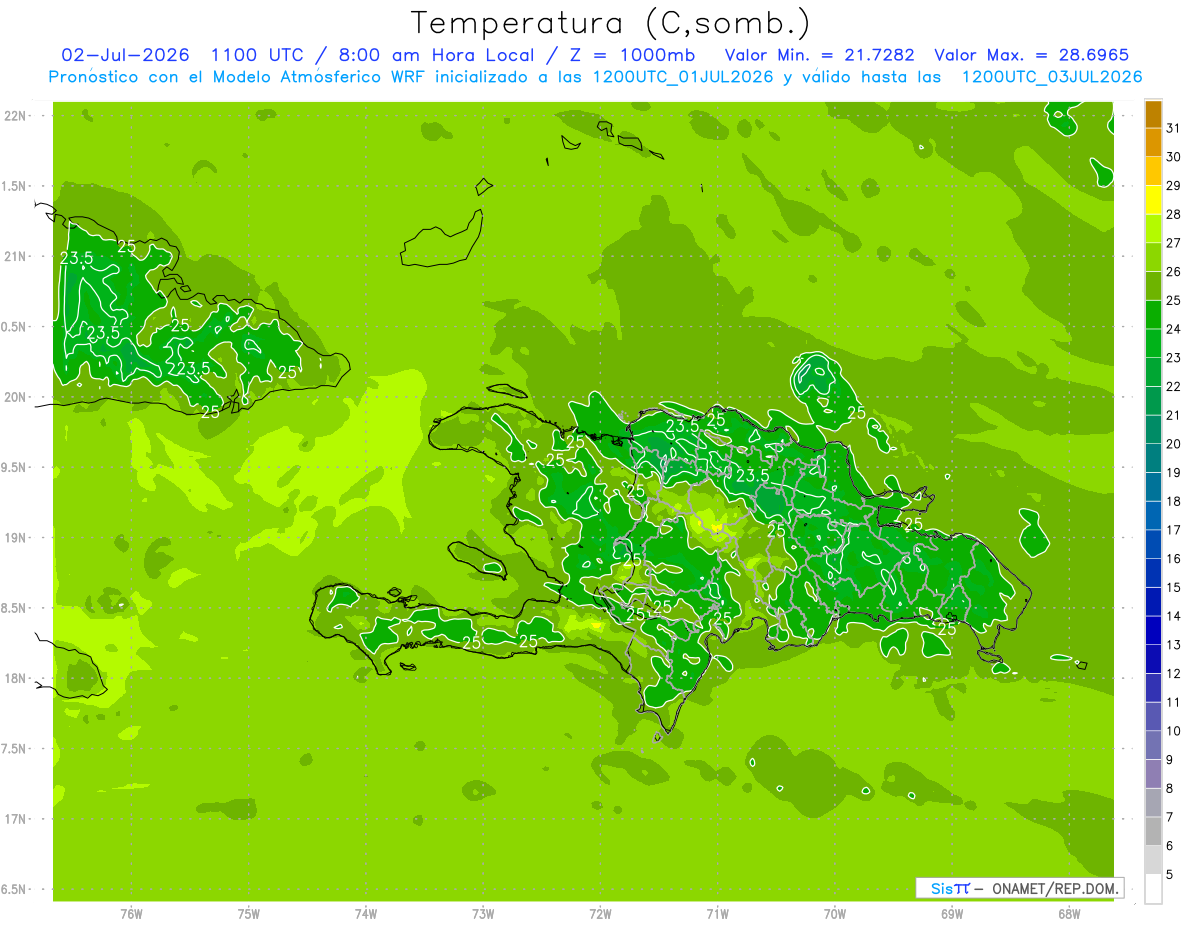Click the "22N" latitude axis label
The height and width of the screenshot is (927, 1200).
(16, 116)
